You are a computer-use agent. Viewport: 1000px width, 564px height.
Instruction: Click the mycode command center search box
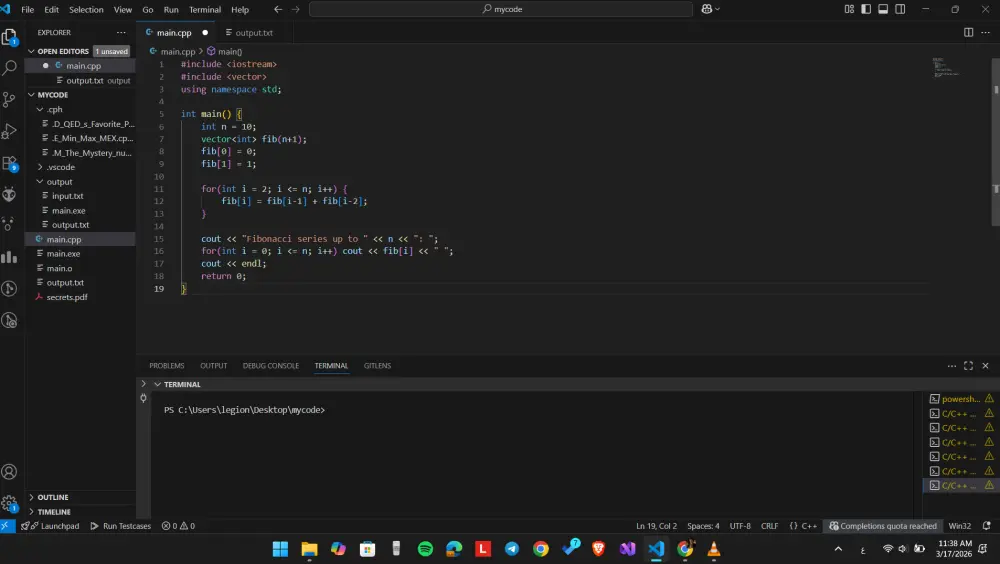pos(501,9)
